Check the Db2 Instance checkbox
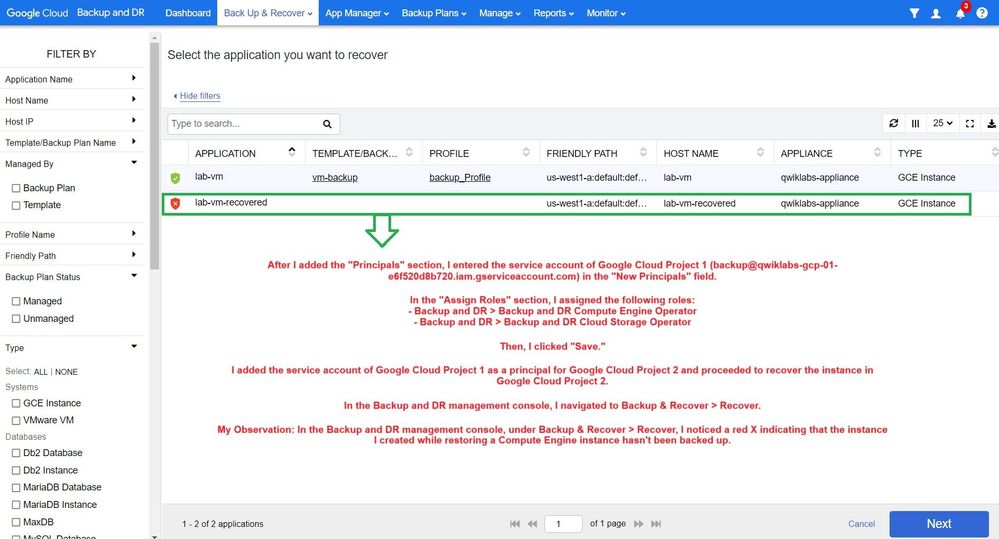The height and width of the screenshot is (539, 999). coord(16,470)
